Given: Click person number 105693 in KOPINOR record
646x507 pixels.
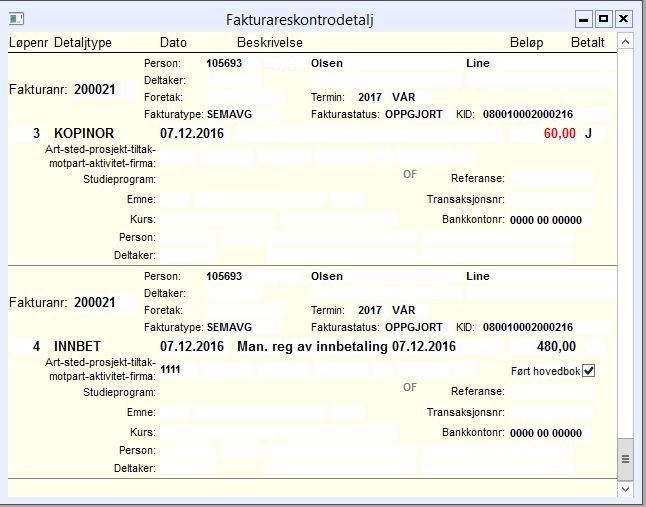Looking at the screenshot, I should [224, 63].
